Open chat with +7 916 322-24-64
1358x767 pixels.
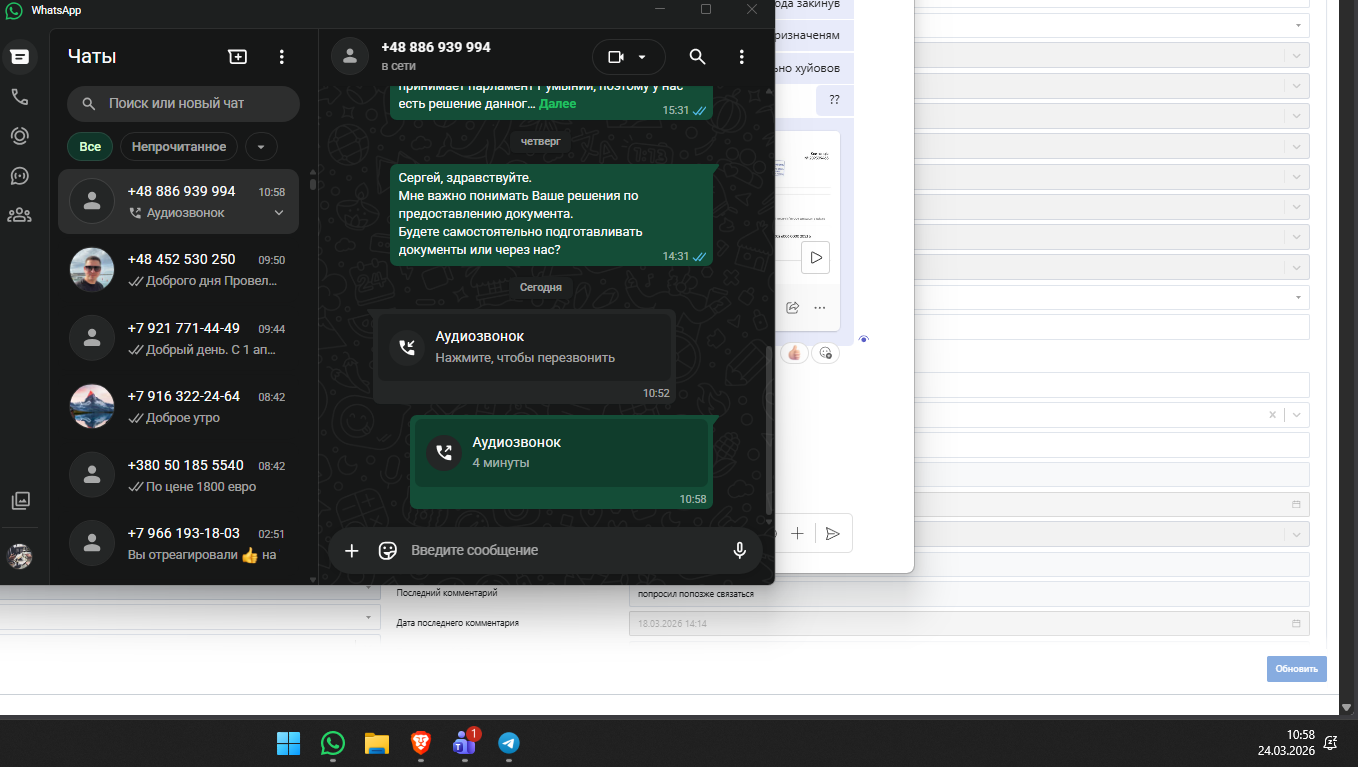click(x=179, y=407)
